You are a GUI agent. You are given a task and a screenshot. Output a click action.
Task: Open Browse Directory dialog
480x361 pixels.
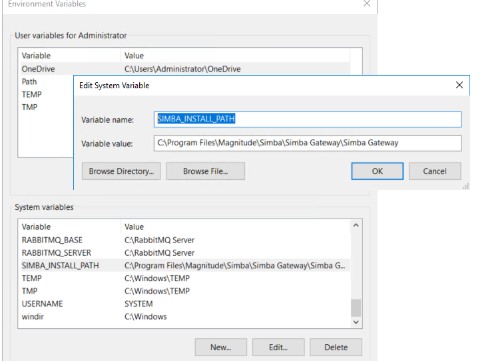[121, 171]
